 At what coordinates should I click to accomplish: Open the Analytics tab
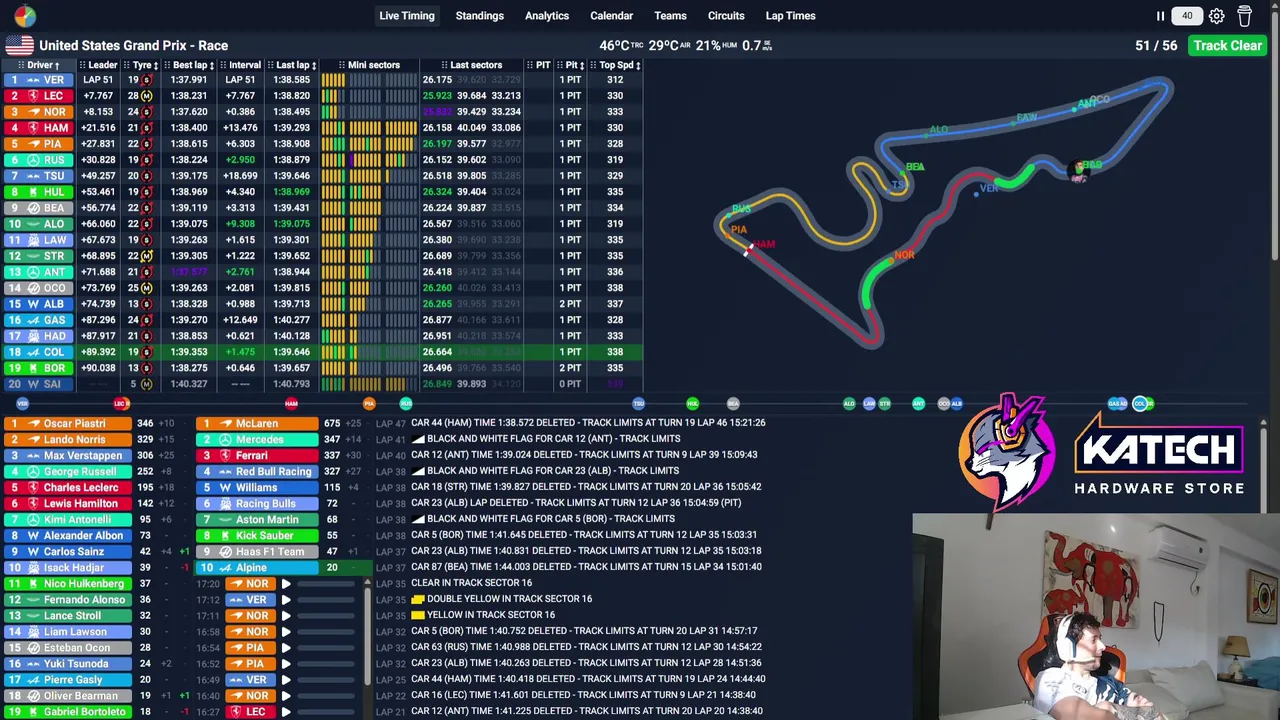[x=547, y=16]
